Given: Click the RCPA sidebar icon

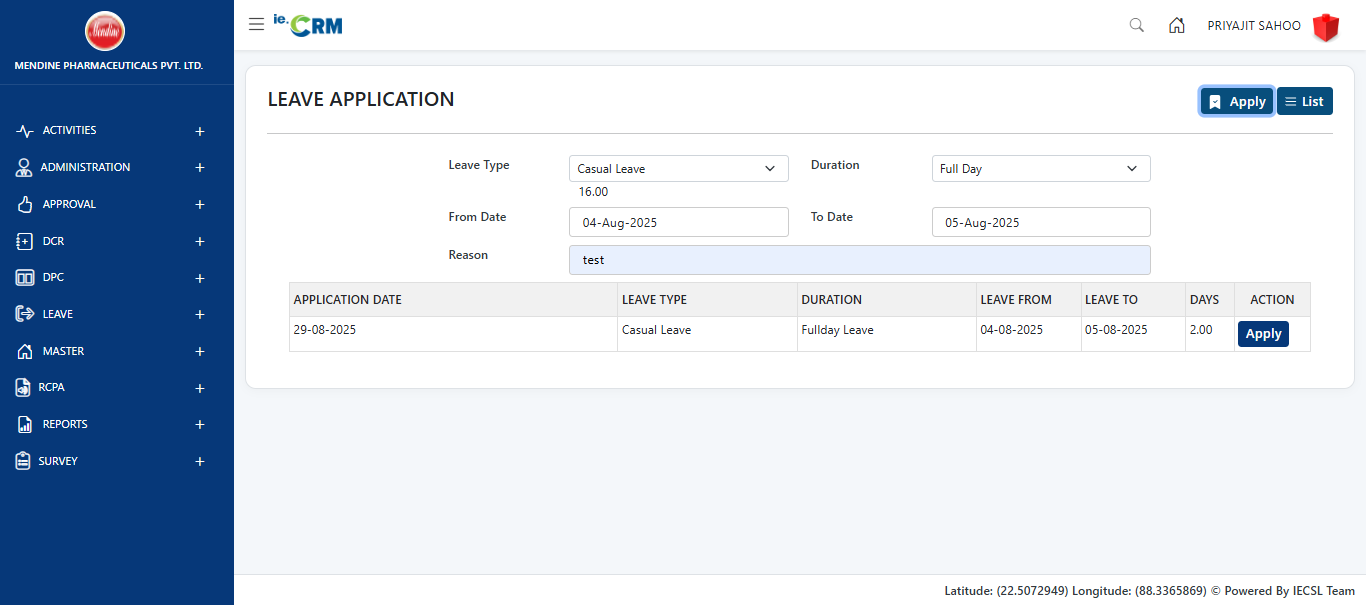Looking at the screenshot, I should coord(24,387).
